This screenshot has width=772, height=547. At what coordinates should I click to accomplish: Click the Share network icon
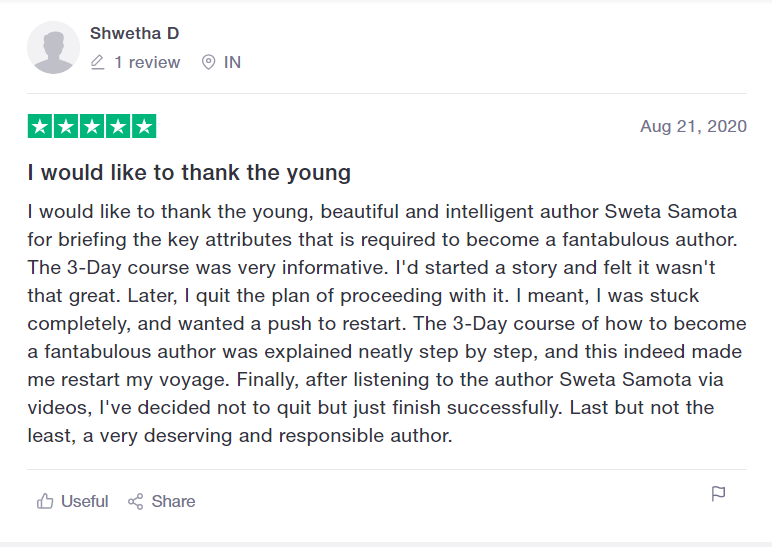pyautogui.click(x=136, y=502)
